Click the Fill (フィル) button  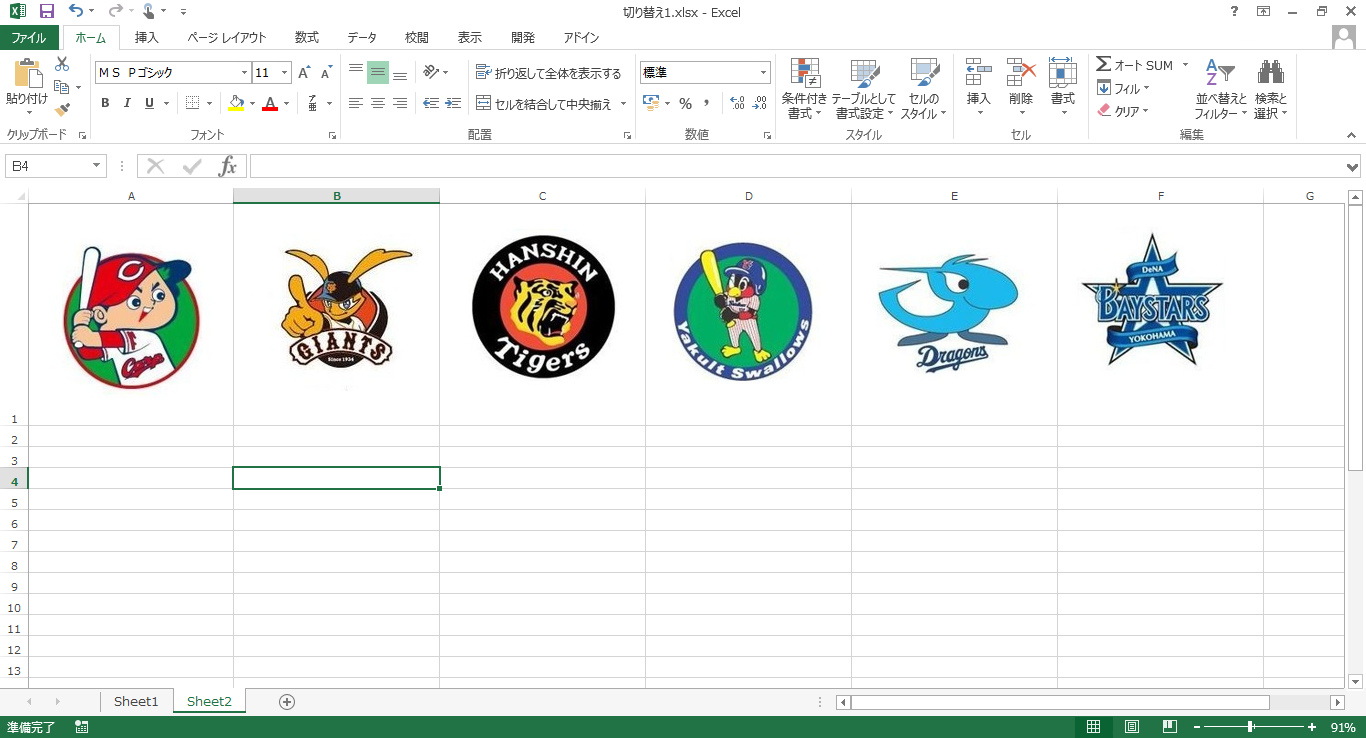(x=1123, y=88)
